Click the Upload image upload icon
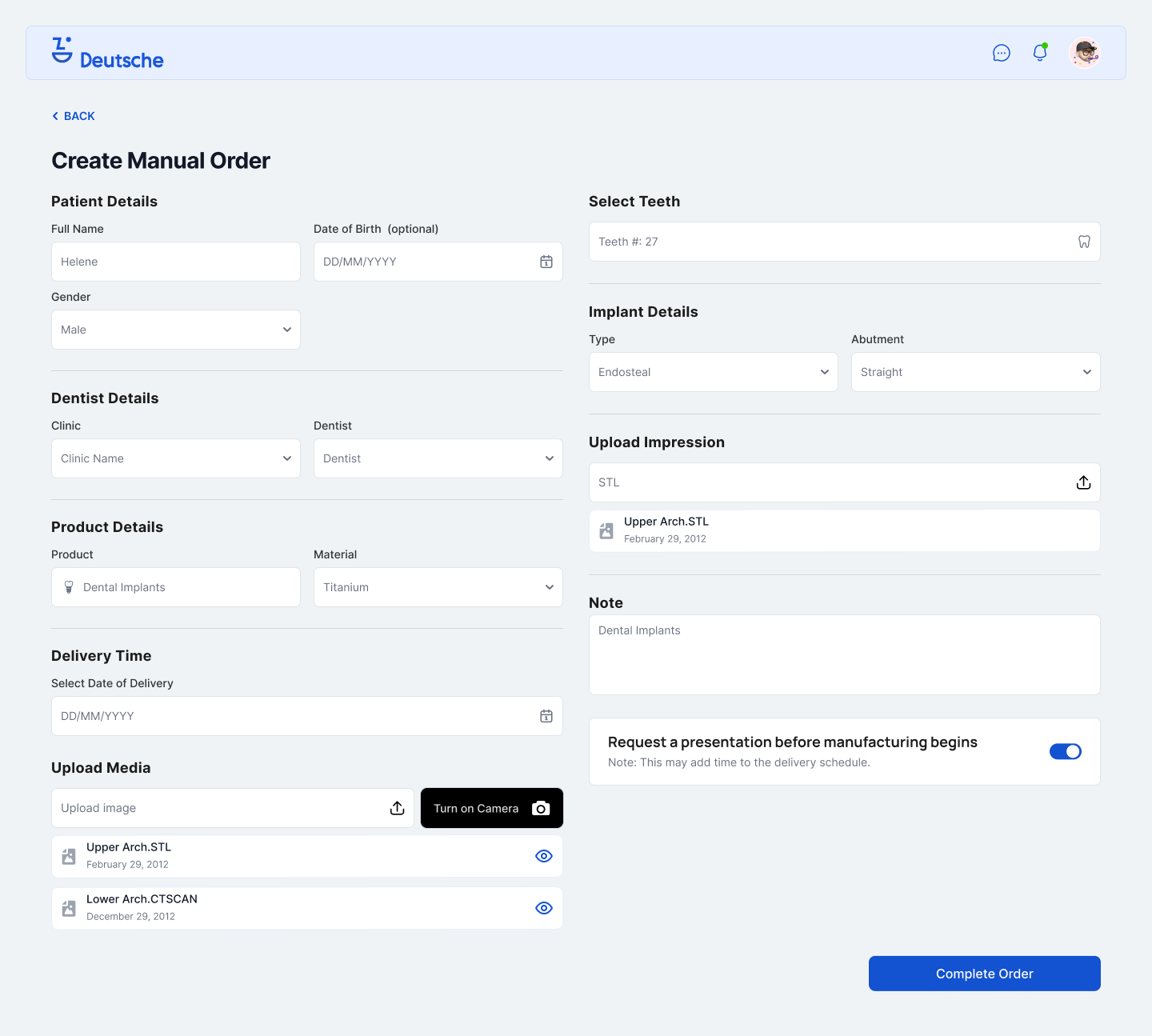Screen dimensions: 1152x1036 tap(398, 808)
